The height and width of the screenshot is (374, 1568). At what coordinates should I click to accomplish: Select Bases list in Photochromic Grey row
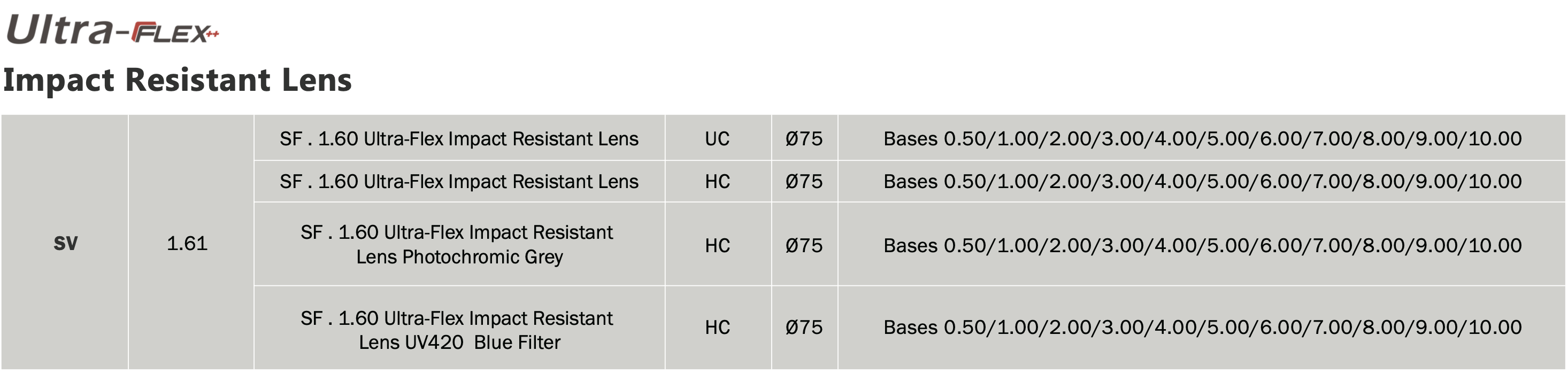(1202, 245)
